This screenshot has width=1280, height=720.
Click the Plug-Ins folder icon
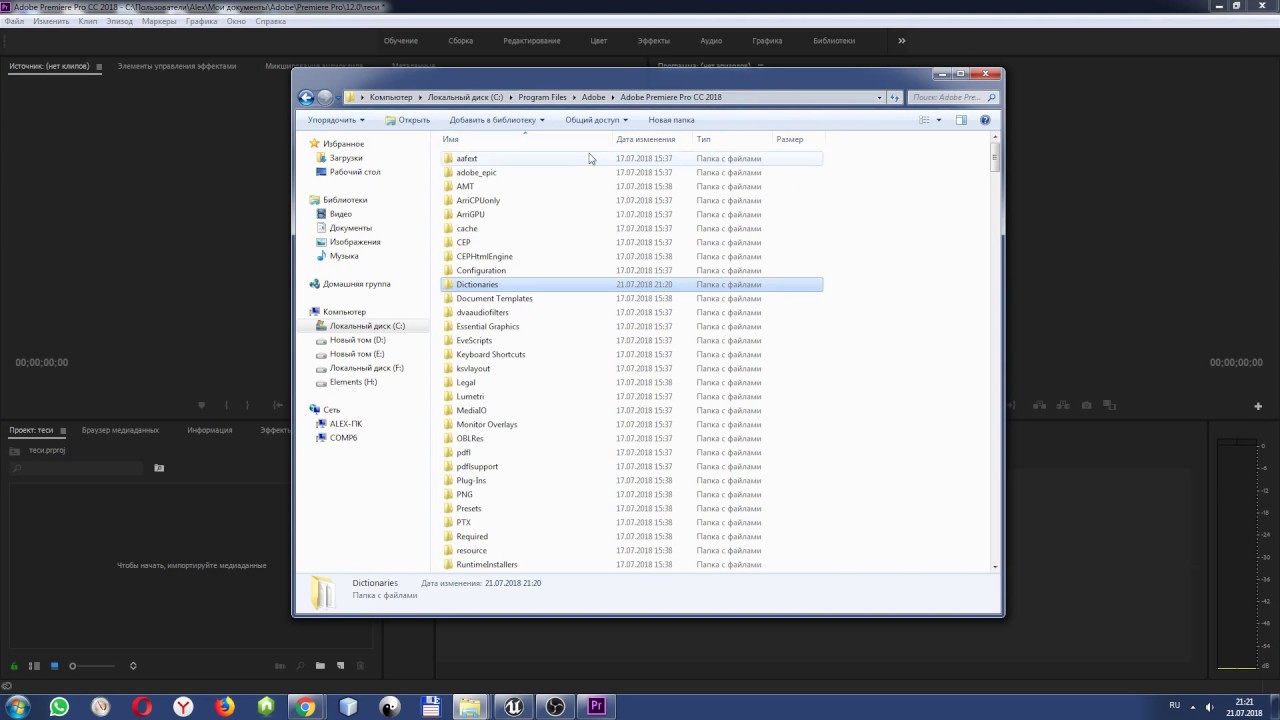click(448, 481)
